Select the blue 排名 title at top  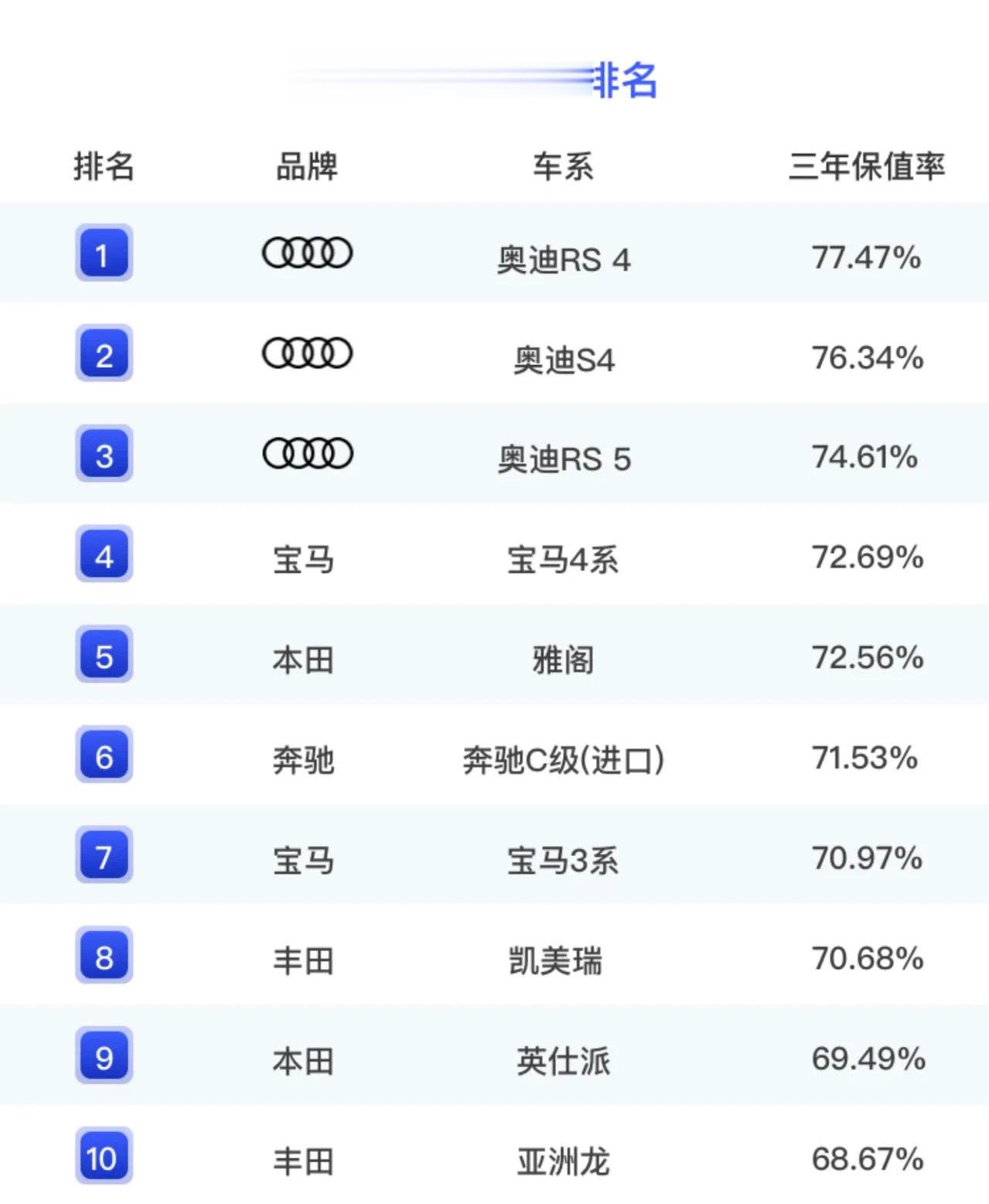[x=625, y=80]
